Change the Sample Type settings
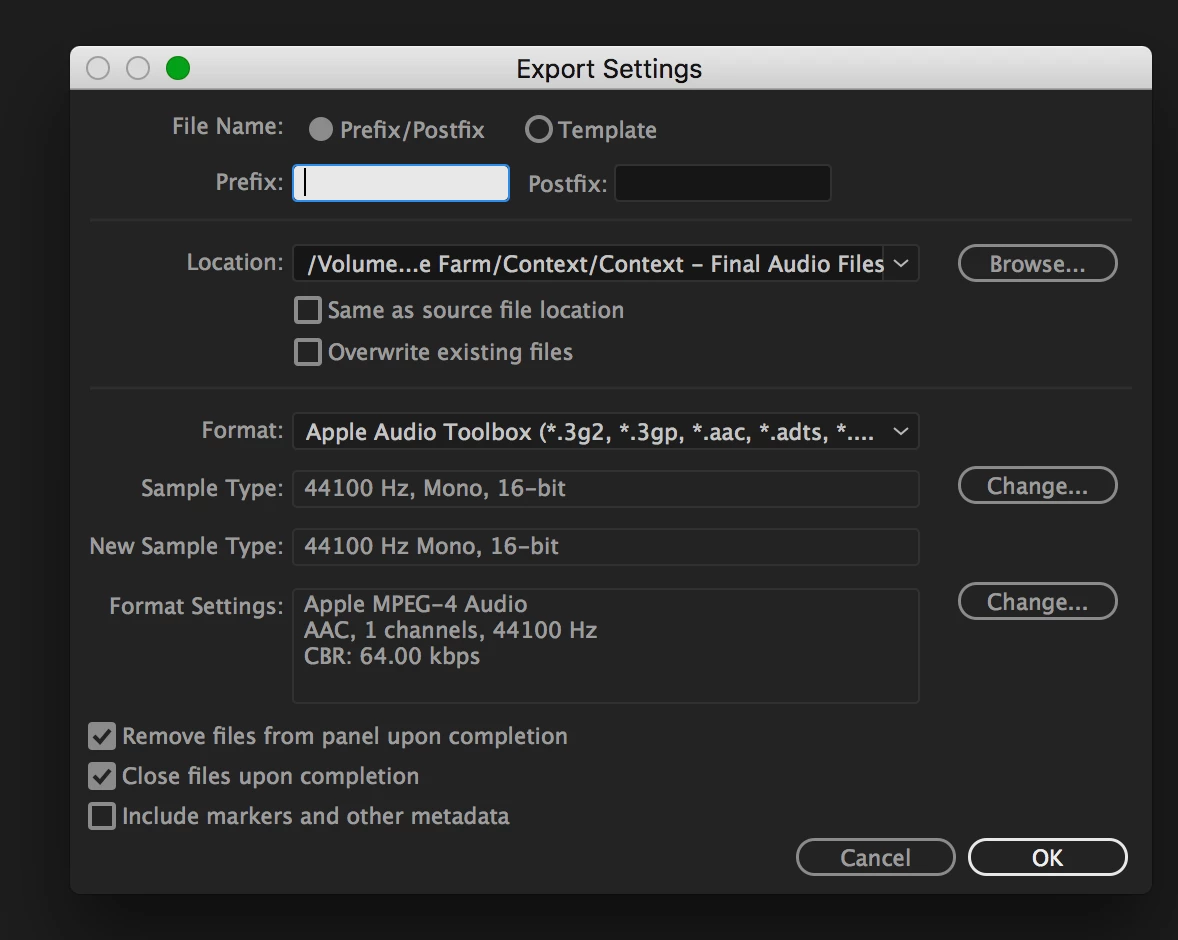 tap(1037, 486)
